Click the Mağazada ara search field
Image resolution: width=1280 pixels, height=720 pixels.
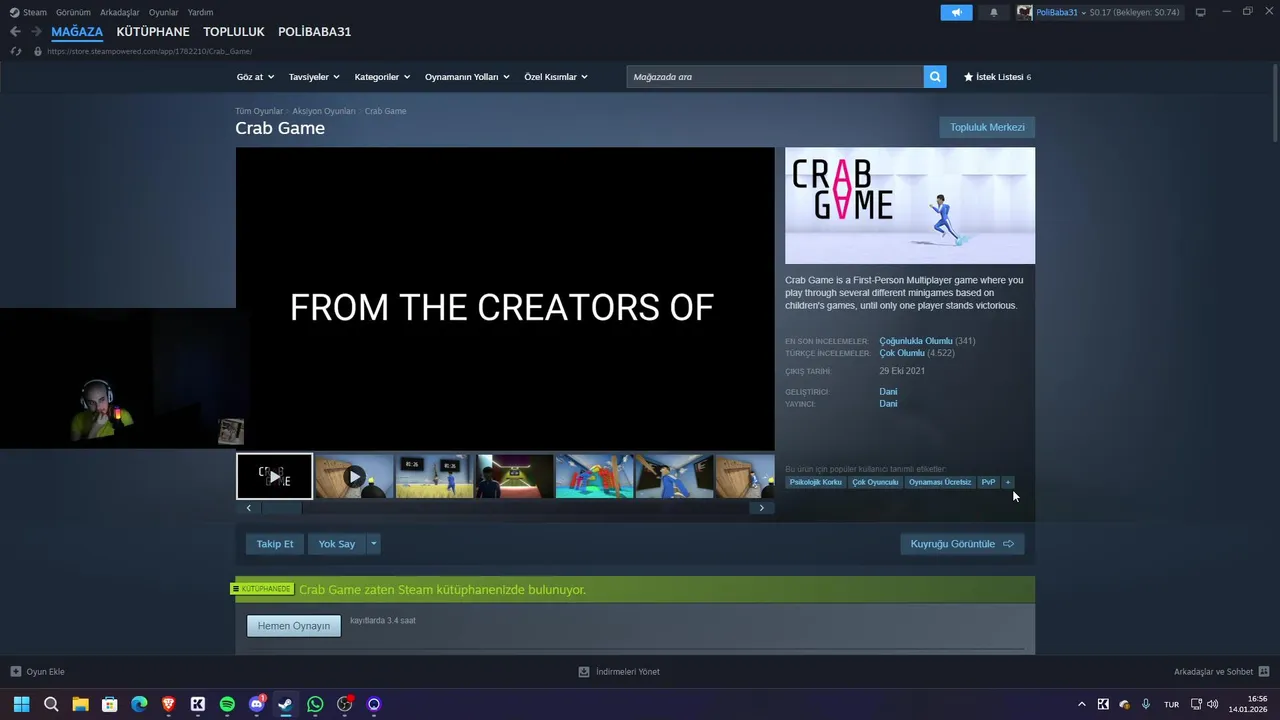pyautogui.click(x=775, y=77)
